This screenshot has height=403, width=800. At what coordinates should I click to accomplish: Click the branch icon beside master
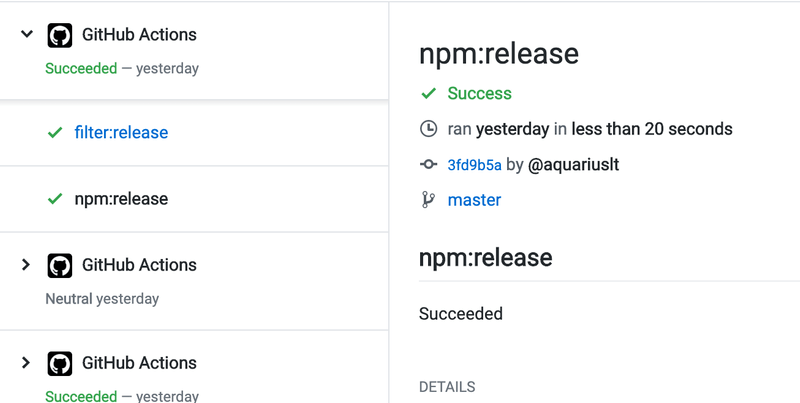[429, 200]
